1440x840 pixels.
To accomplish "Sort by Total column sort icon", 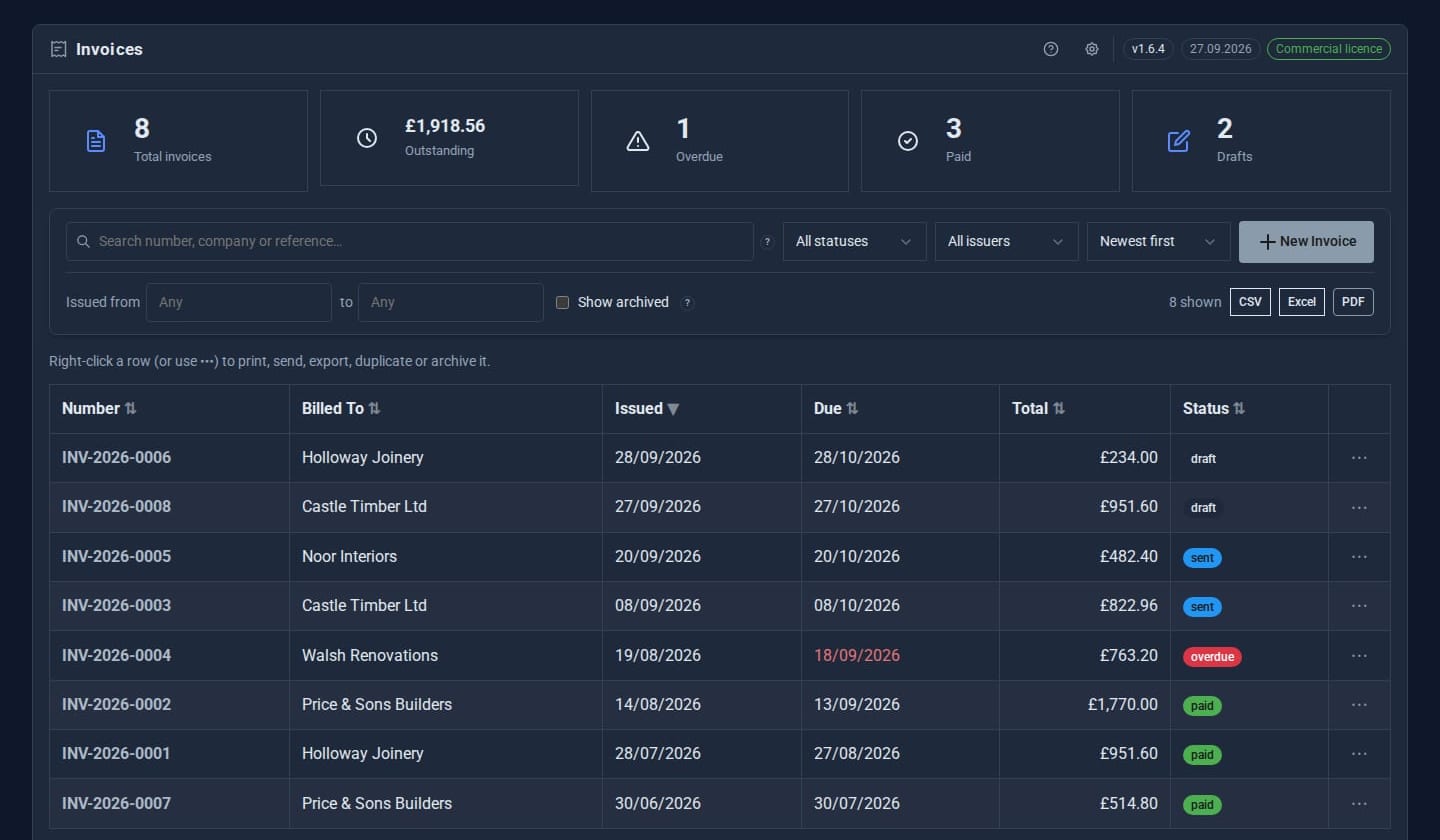I will pos(1059,408).
